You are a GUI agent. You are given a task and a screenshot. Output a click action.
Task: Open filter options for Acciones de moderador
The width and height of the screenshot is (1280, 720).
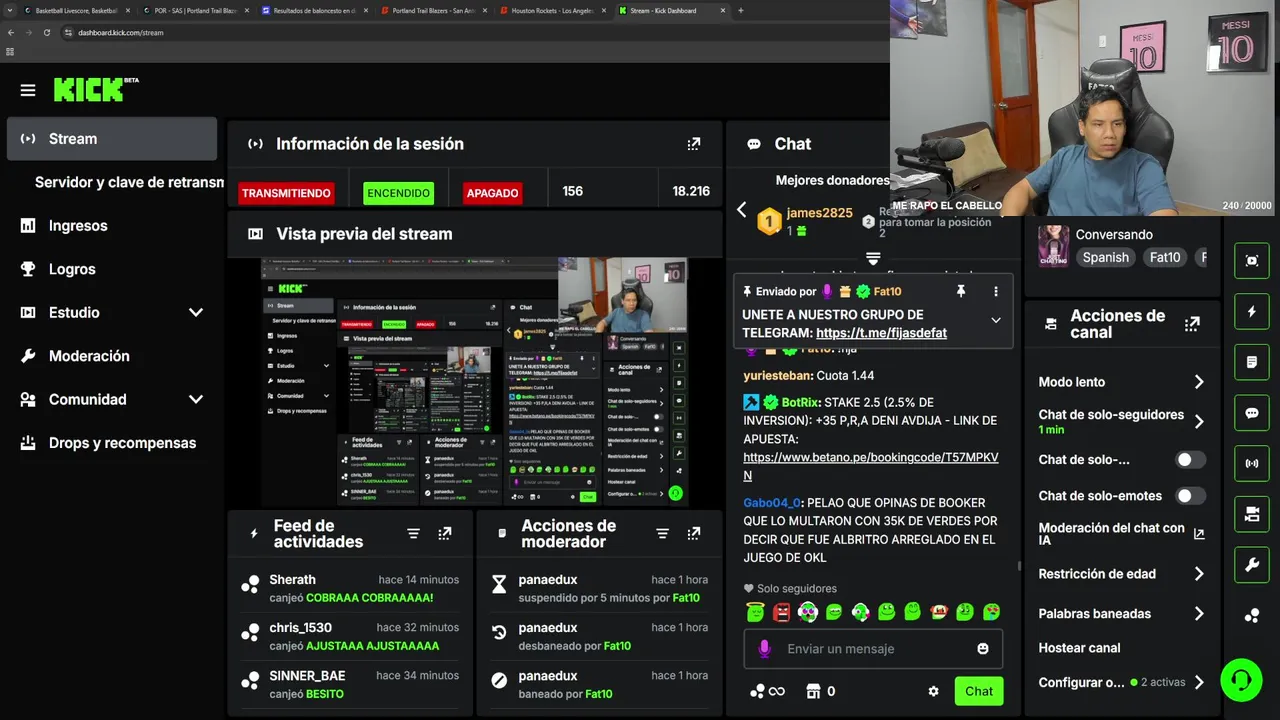click(x=662, y=534)
